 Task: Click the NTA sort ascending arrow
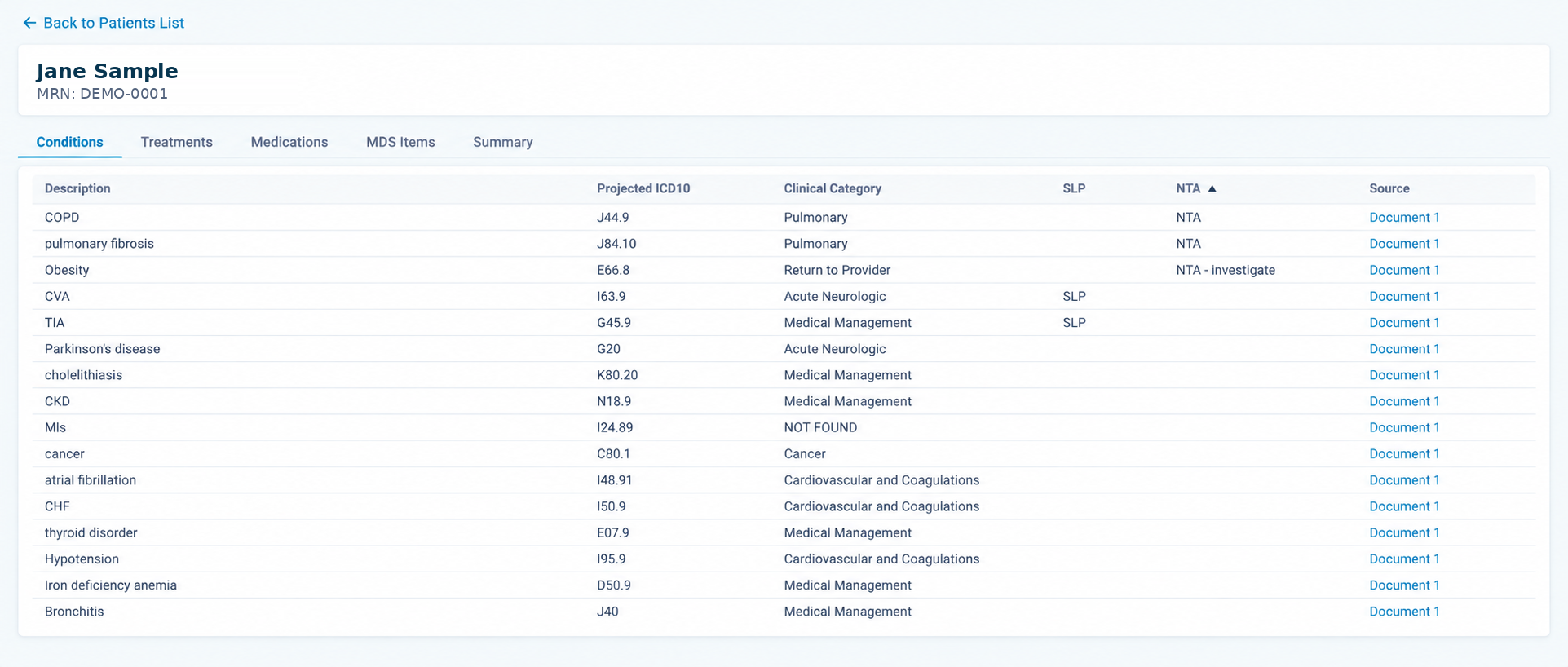point(1212,188)
